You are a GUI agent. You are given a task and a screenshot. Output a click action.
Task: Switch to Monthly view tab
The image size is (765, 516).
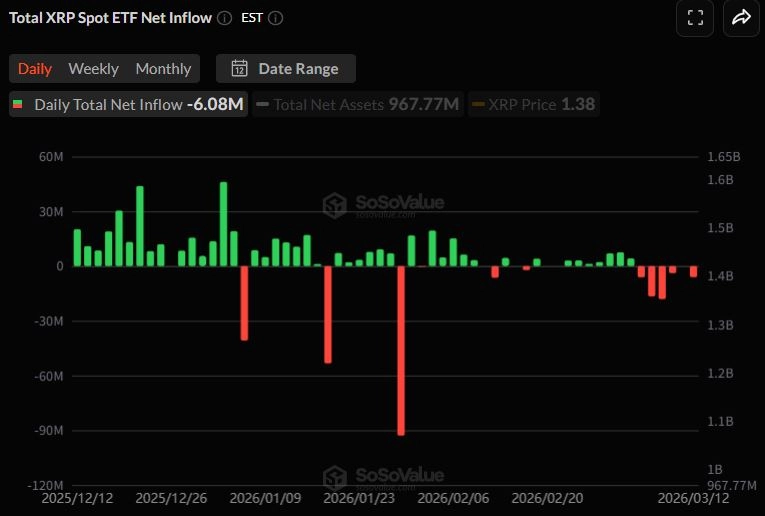point(163,69)
